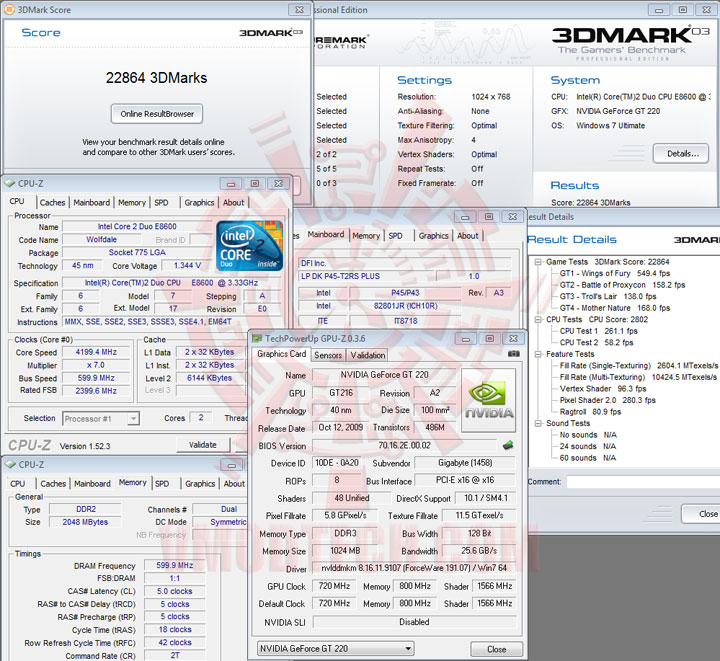Viewport: 720px width, 661px height.
Task: Open the CPU tab in Memory CPU-Z window
Action: [x=17, y=484]
